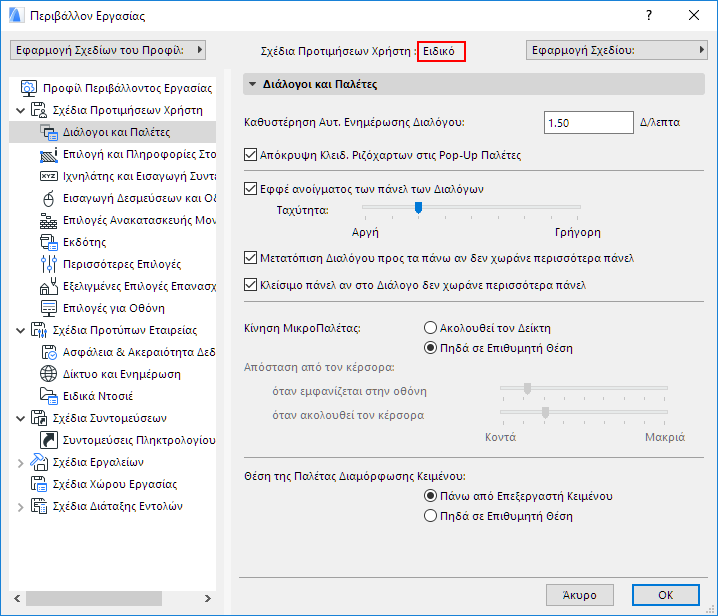
Task: Click the Ειδικά Ντοσιέ folder icon
Action: tap(49, 396)
